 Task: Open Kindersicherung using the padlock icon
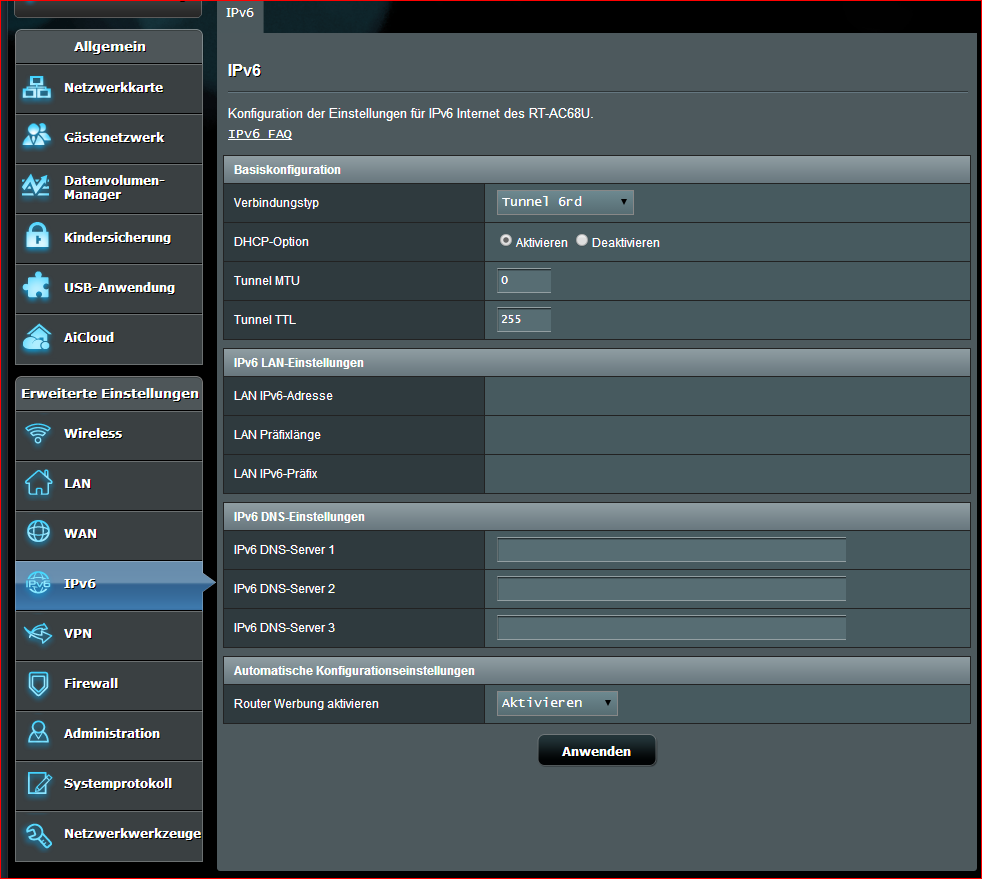tap(37, 237)
